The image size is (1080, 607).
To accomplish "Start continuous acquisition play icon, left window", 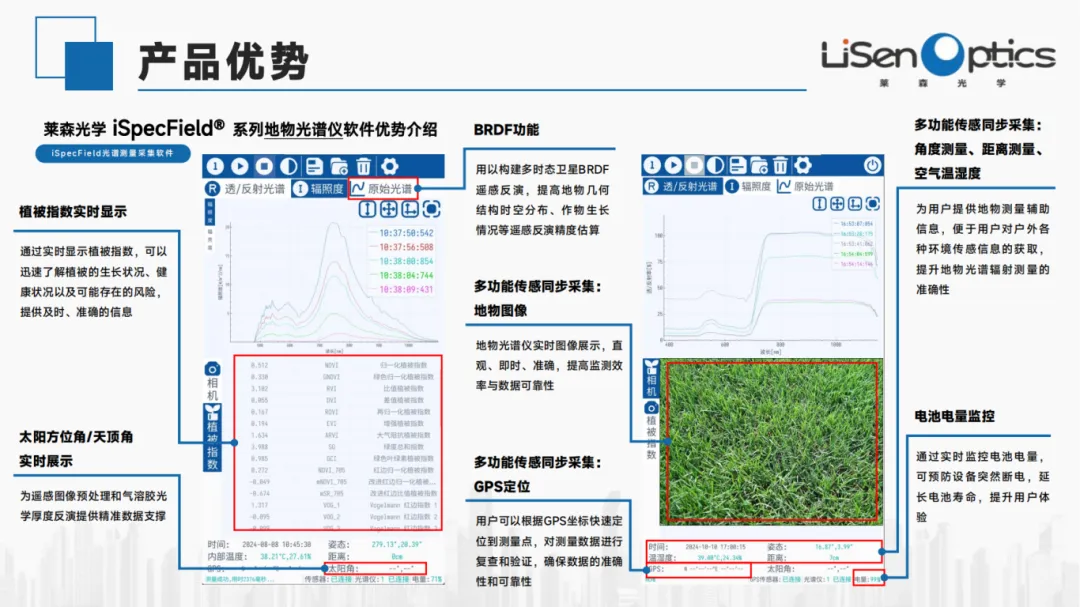I will [240, 166].
